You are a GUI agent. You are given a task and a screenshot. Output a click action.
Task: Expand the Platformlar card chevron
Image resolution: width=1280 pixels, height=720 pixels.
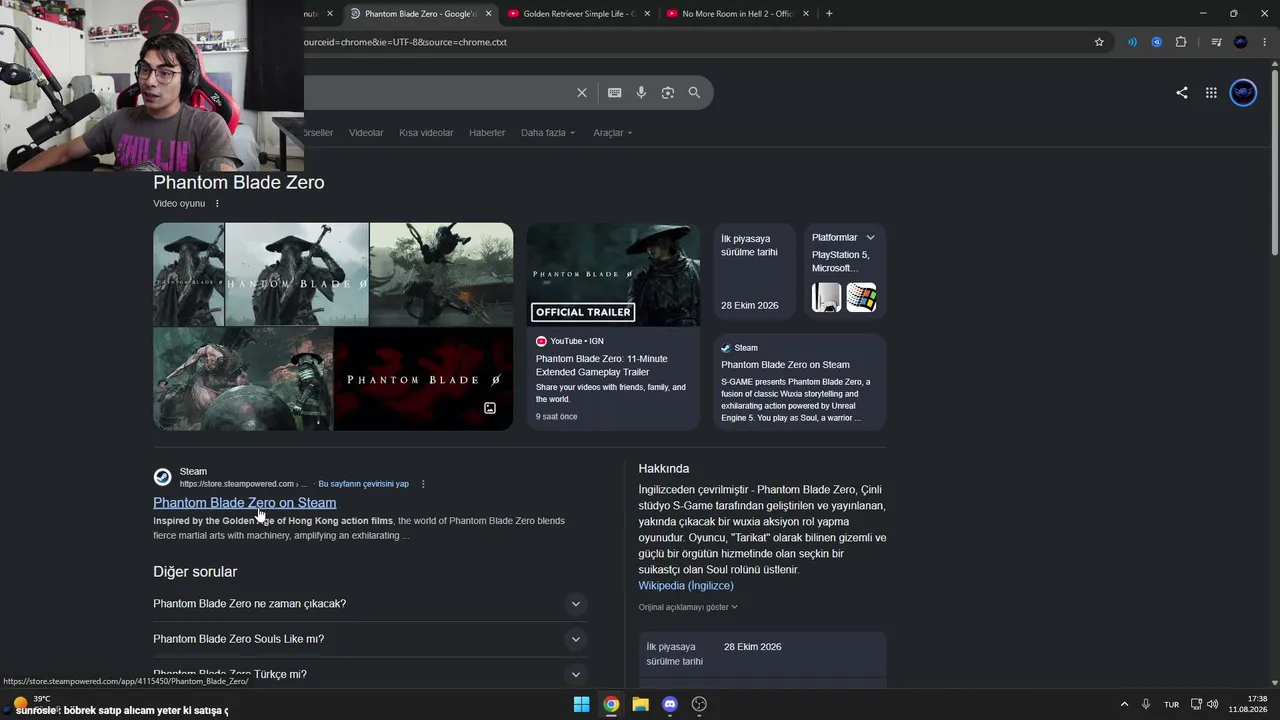(x=870, y=238)
